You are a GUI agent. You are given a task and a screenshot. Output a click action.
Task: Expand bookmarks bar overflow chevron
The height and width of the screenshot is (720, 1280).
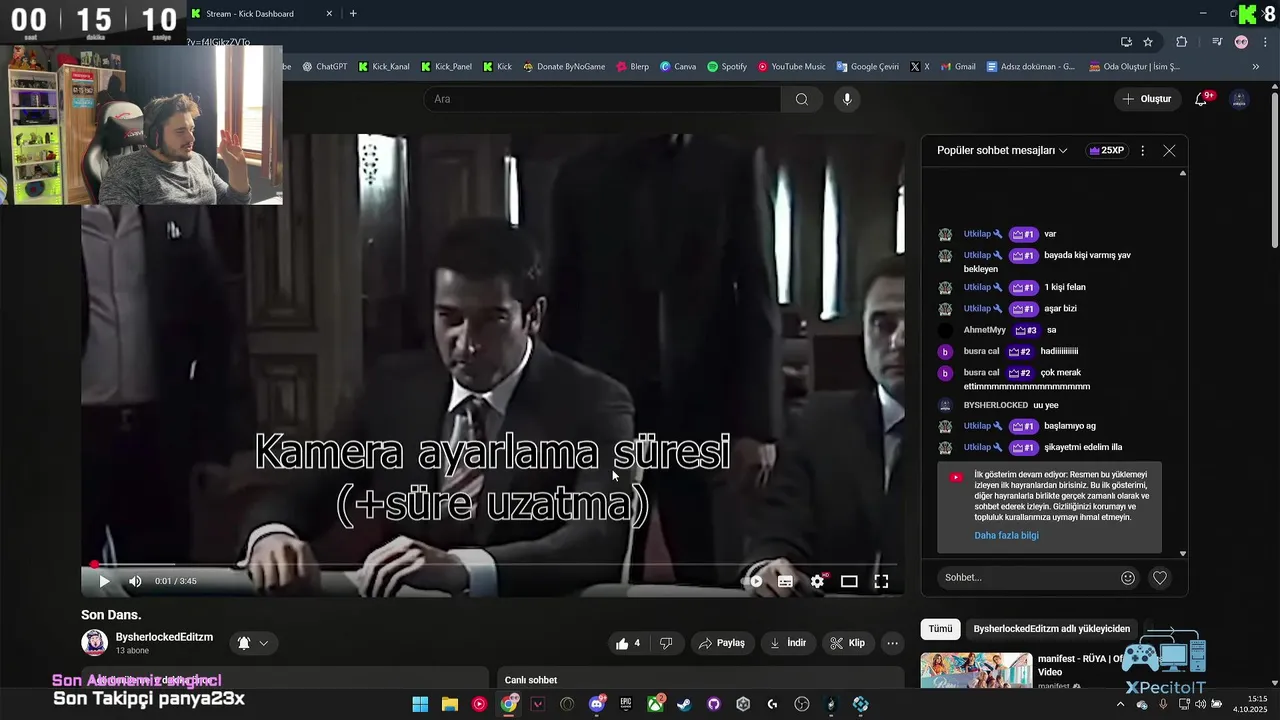coord(1256,67)
